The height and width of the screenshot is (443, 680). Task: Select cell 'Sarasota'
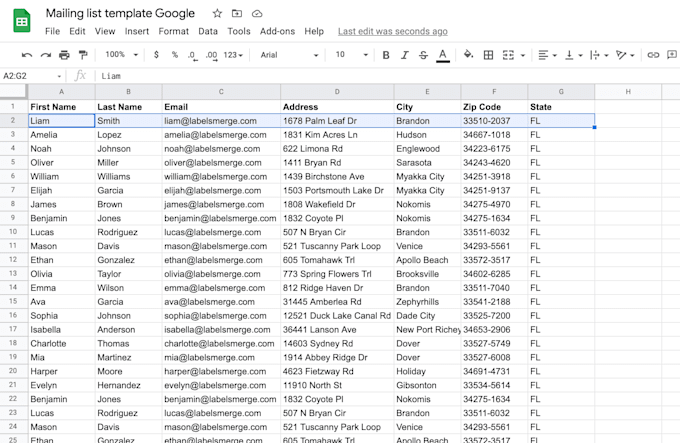(427, 163)
